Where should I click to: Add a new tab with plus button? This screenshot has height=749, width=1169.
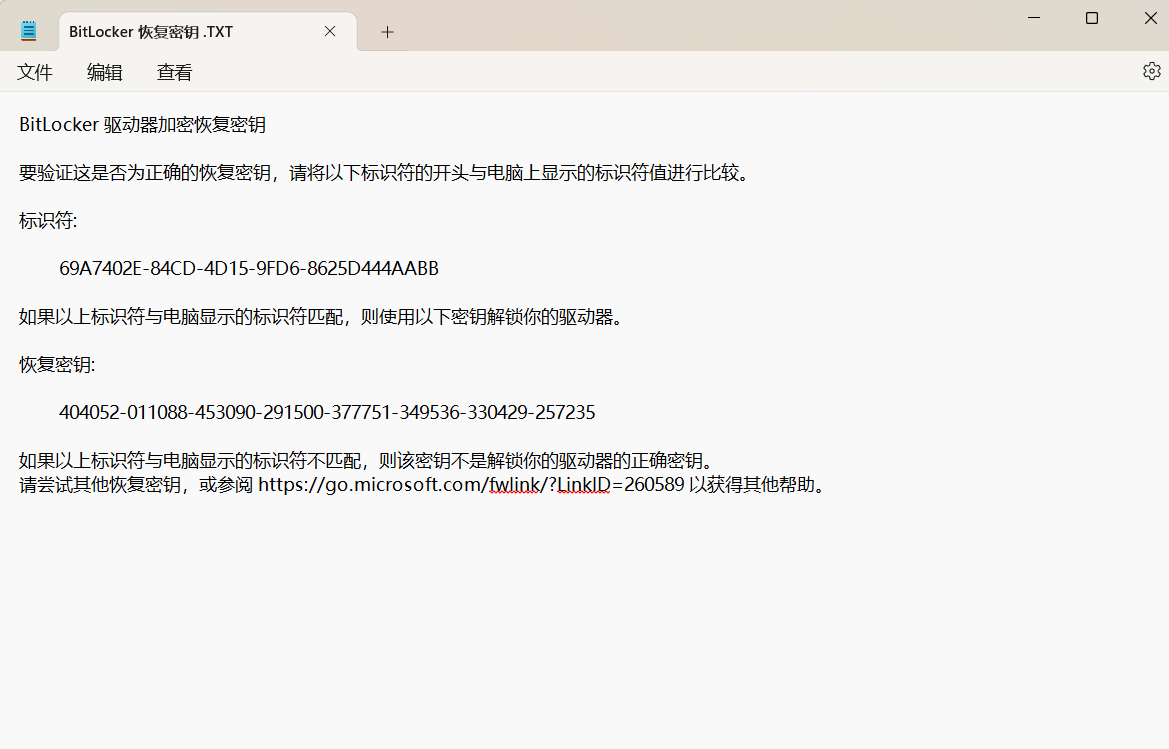387,32
